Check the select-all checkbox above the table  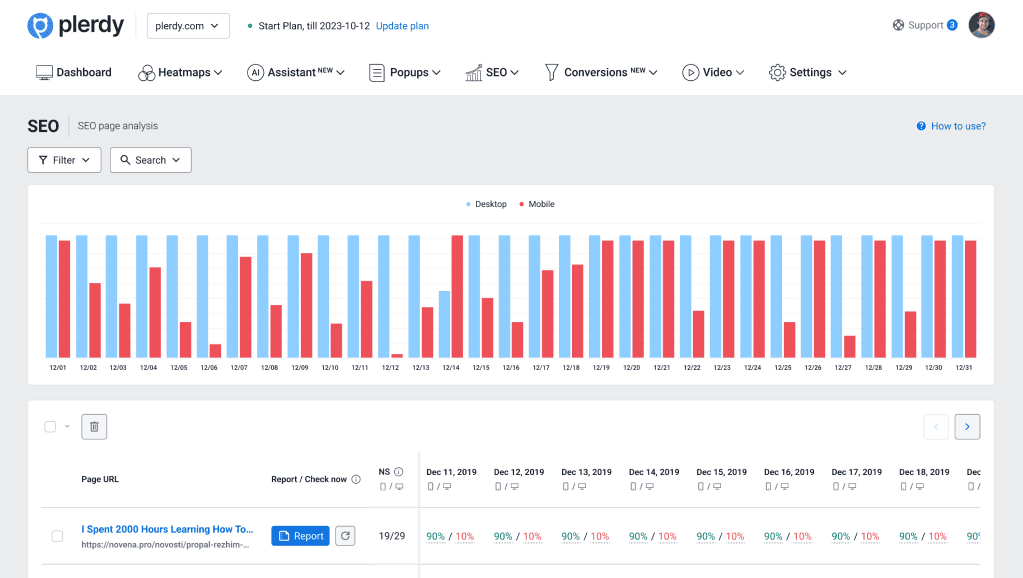click(49, 426)
